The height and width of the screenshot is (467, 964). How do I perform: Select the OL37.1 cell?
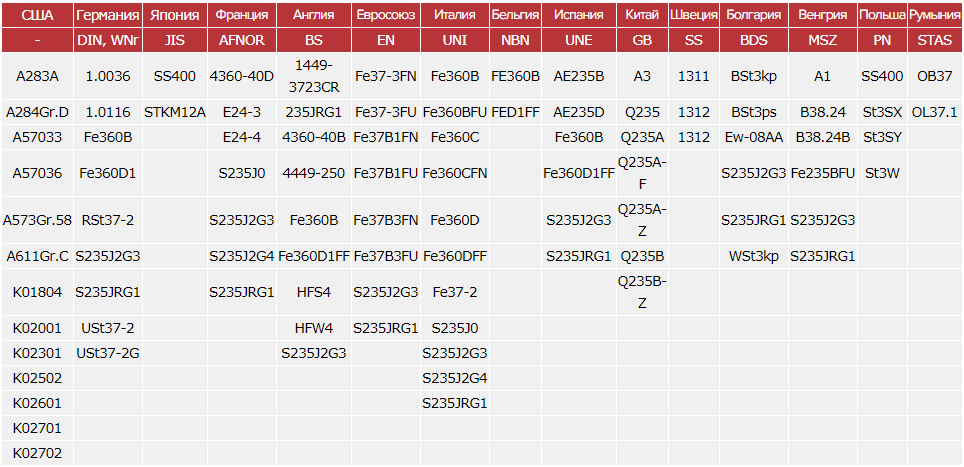[935, 112]
